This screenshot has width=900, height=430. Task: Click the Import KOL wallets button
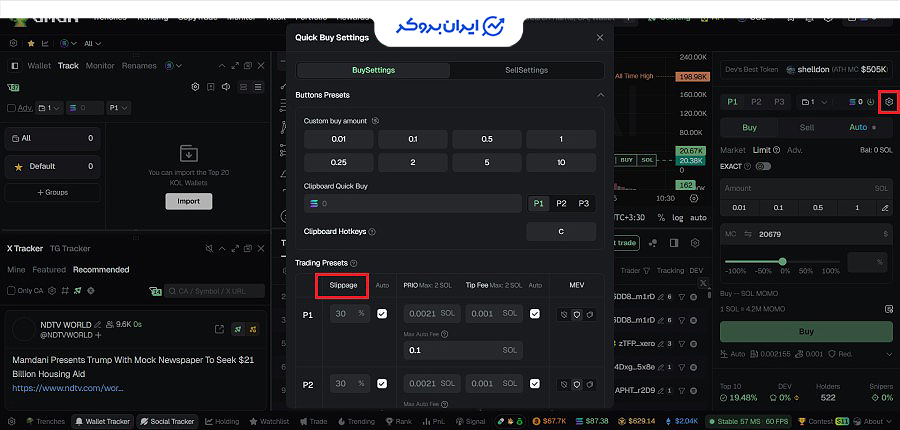click(189, 202)
